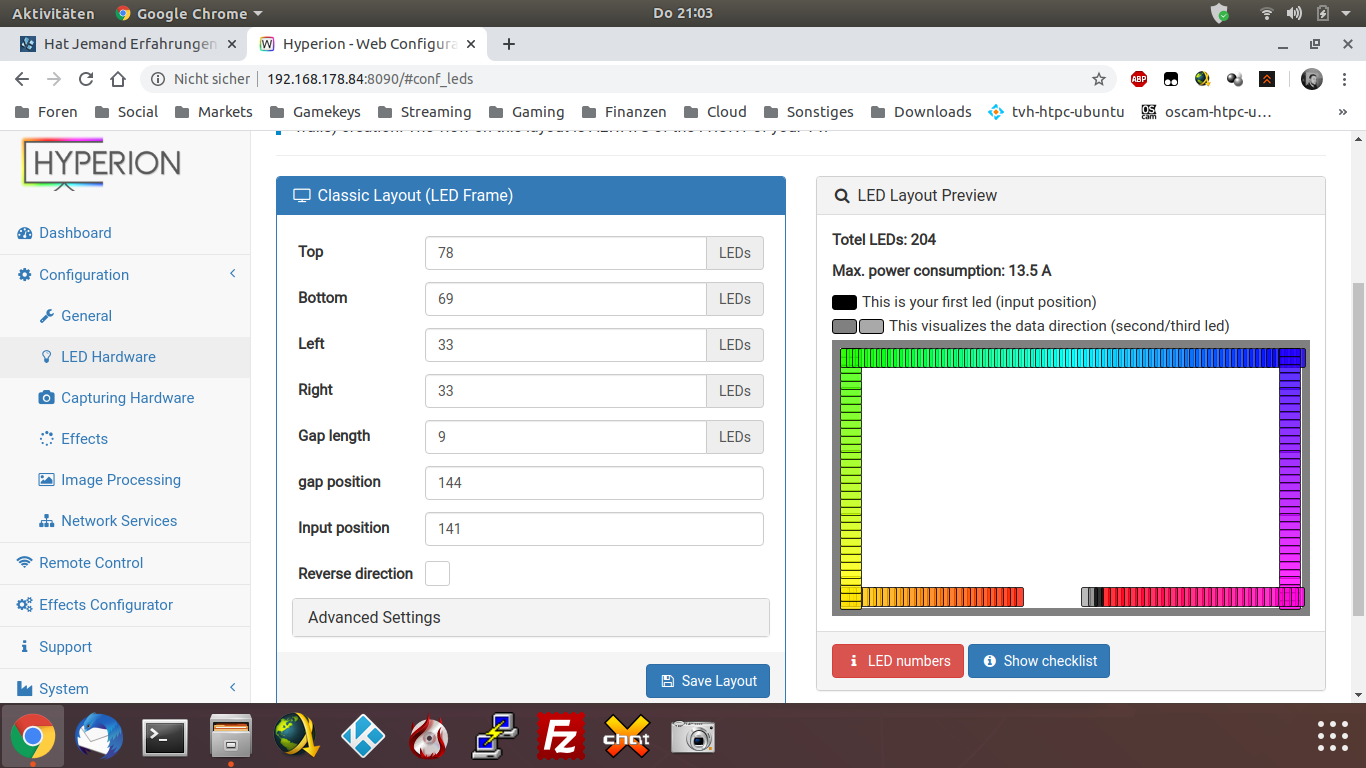Screen dimensions: 1366x768
Task: Reload the current page
Action: (86, 79)
